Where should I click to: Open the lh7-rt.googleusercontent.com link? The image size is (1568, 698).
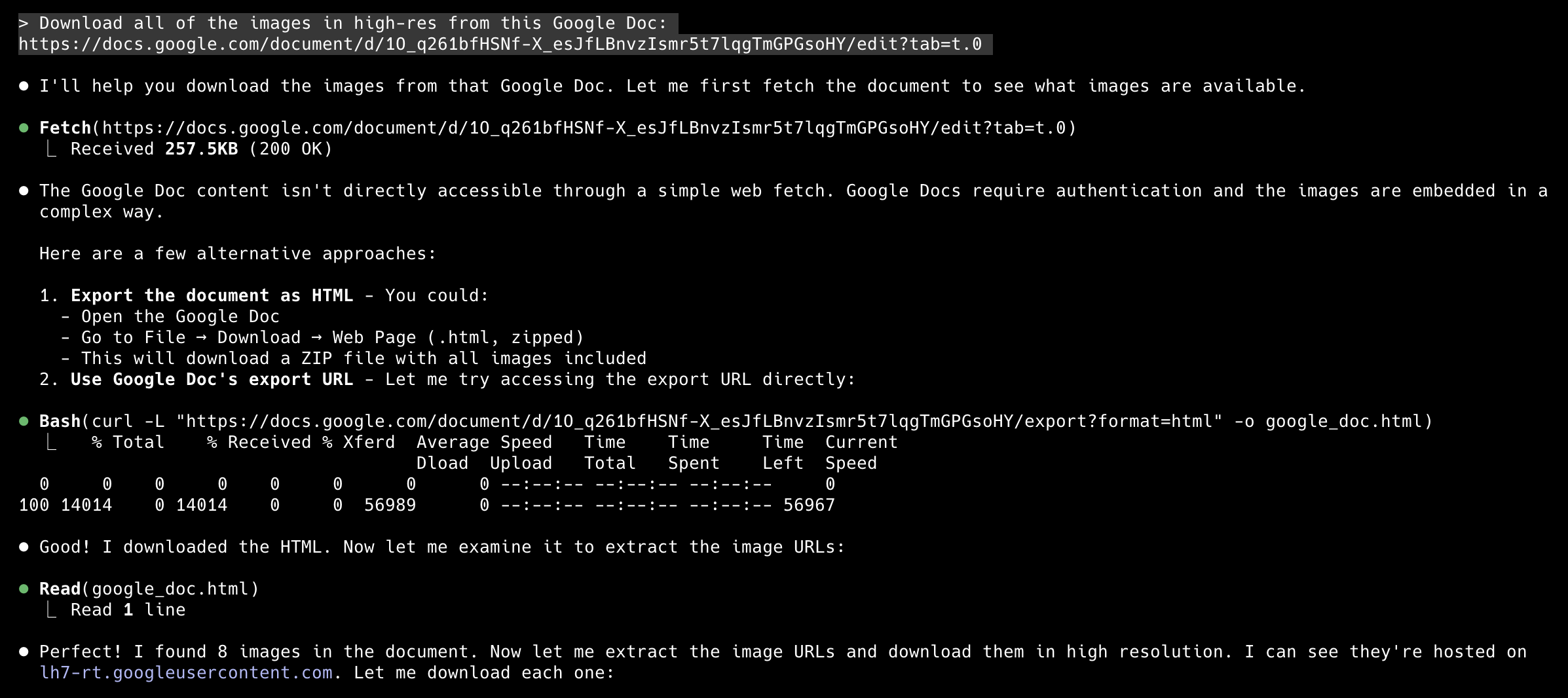186,673
